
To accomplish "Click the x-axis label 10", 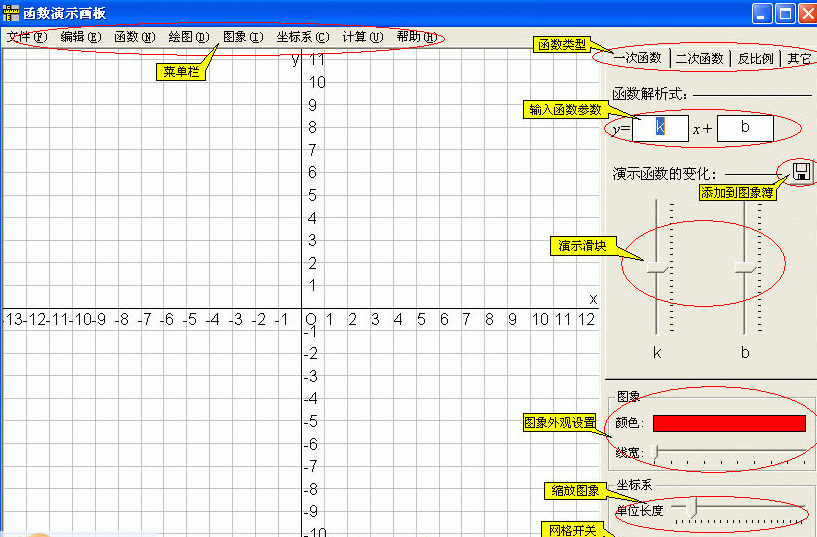I will coord(540,319).
